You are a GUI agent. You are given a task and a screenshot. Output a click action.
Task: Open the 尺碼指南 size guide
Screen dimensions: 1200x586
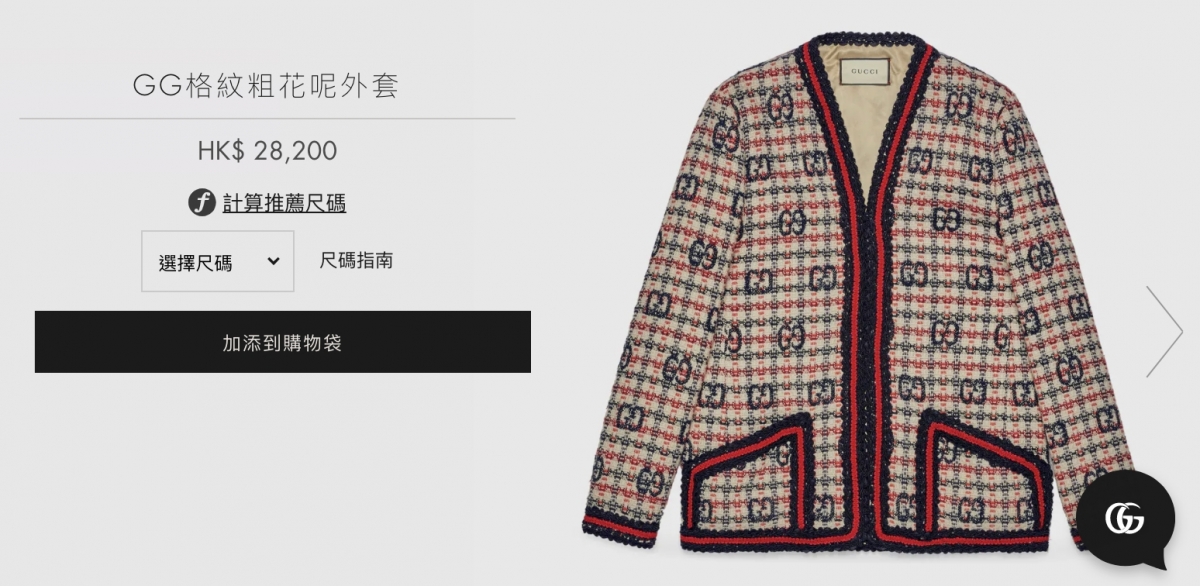click(x=356, y=261)
